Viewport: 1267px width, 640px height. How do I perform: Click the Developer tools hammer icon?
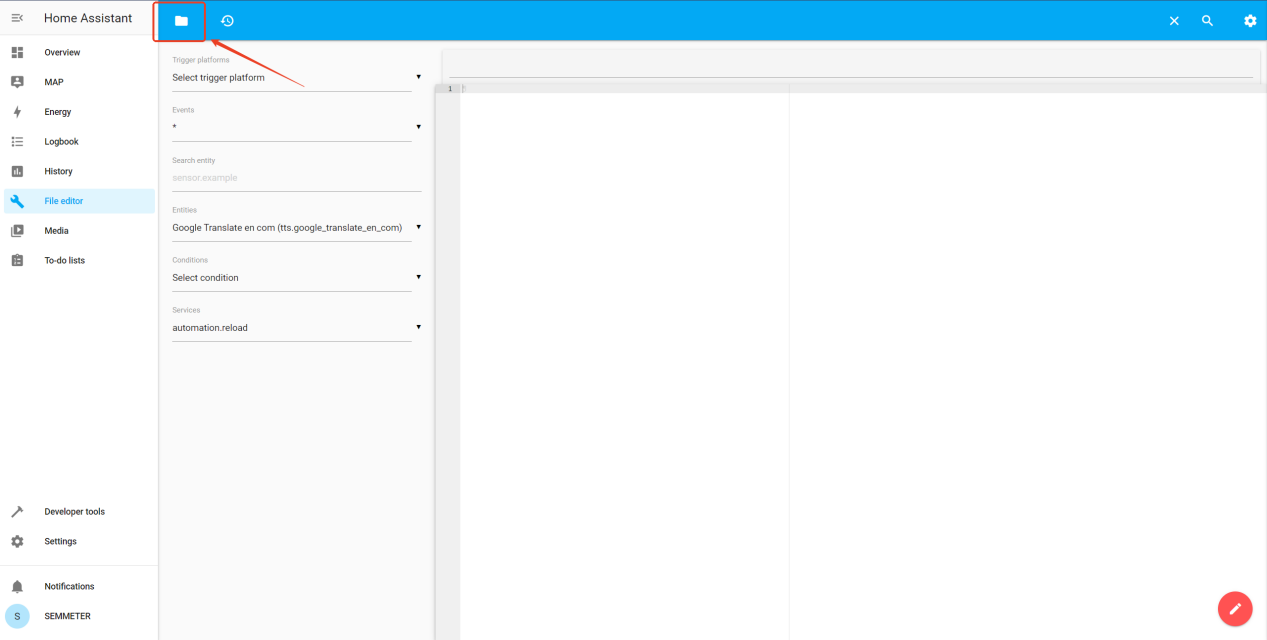[17, 512]
